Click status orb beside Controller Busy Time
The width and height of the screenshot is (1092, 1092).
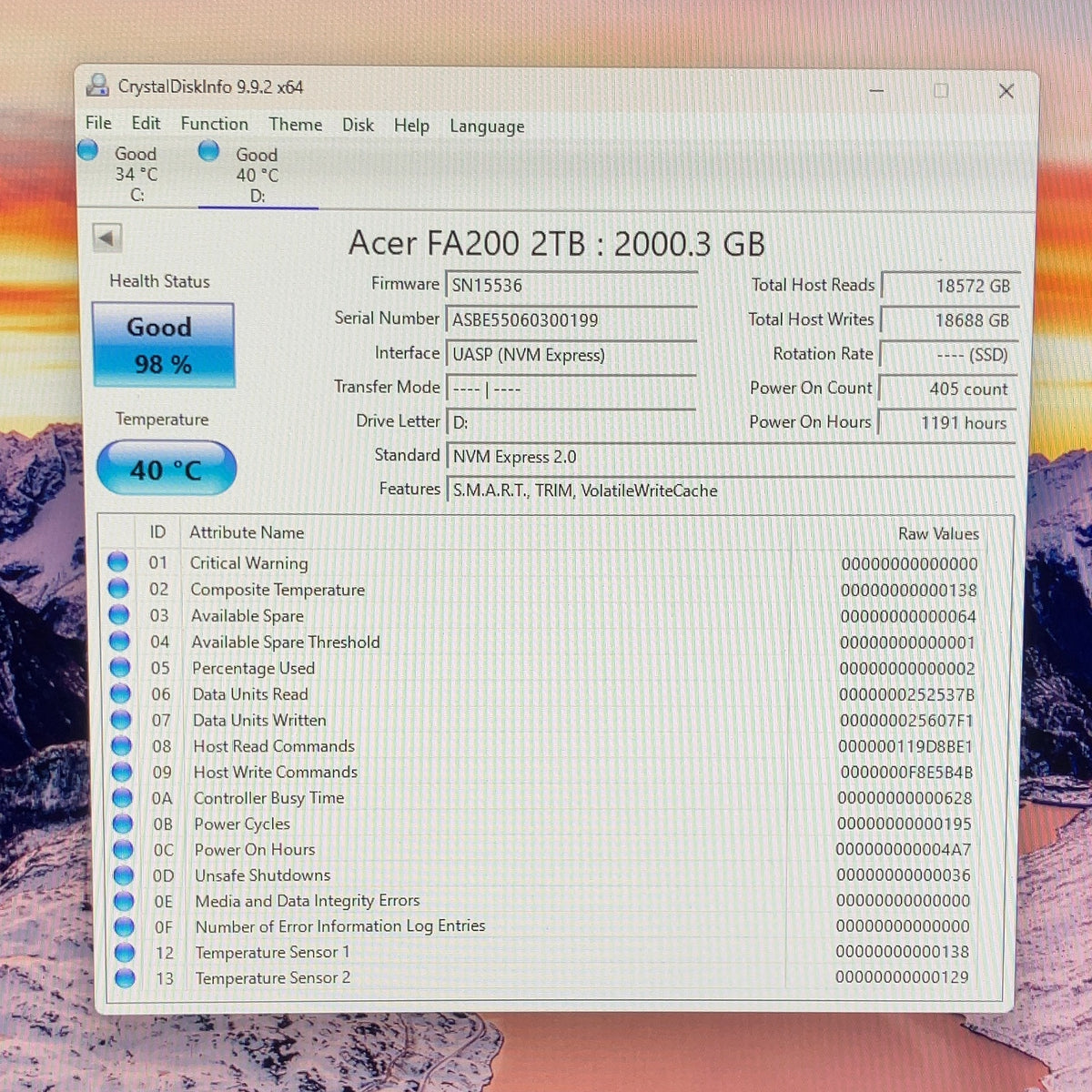tap(122, 798)
